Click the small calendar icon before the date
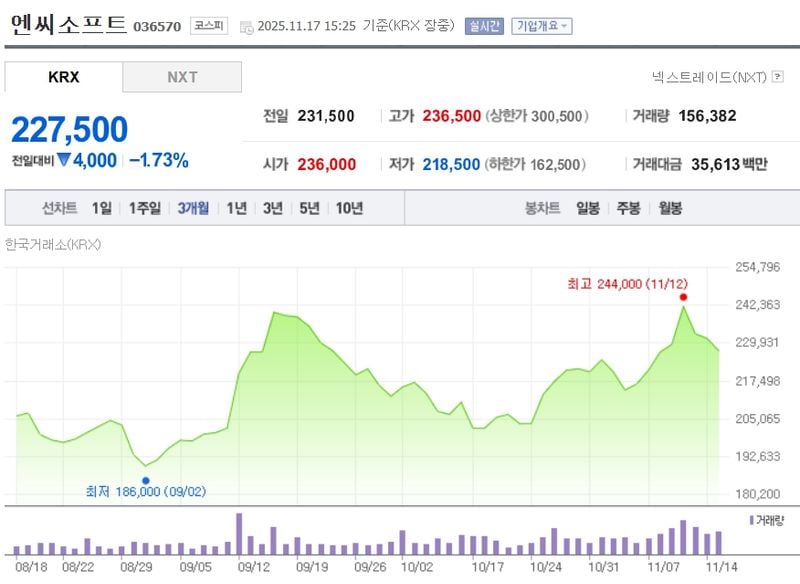800x584 pixels. (245, 26)
